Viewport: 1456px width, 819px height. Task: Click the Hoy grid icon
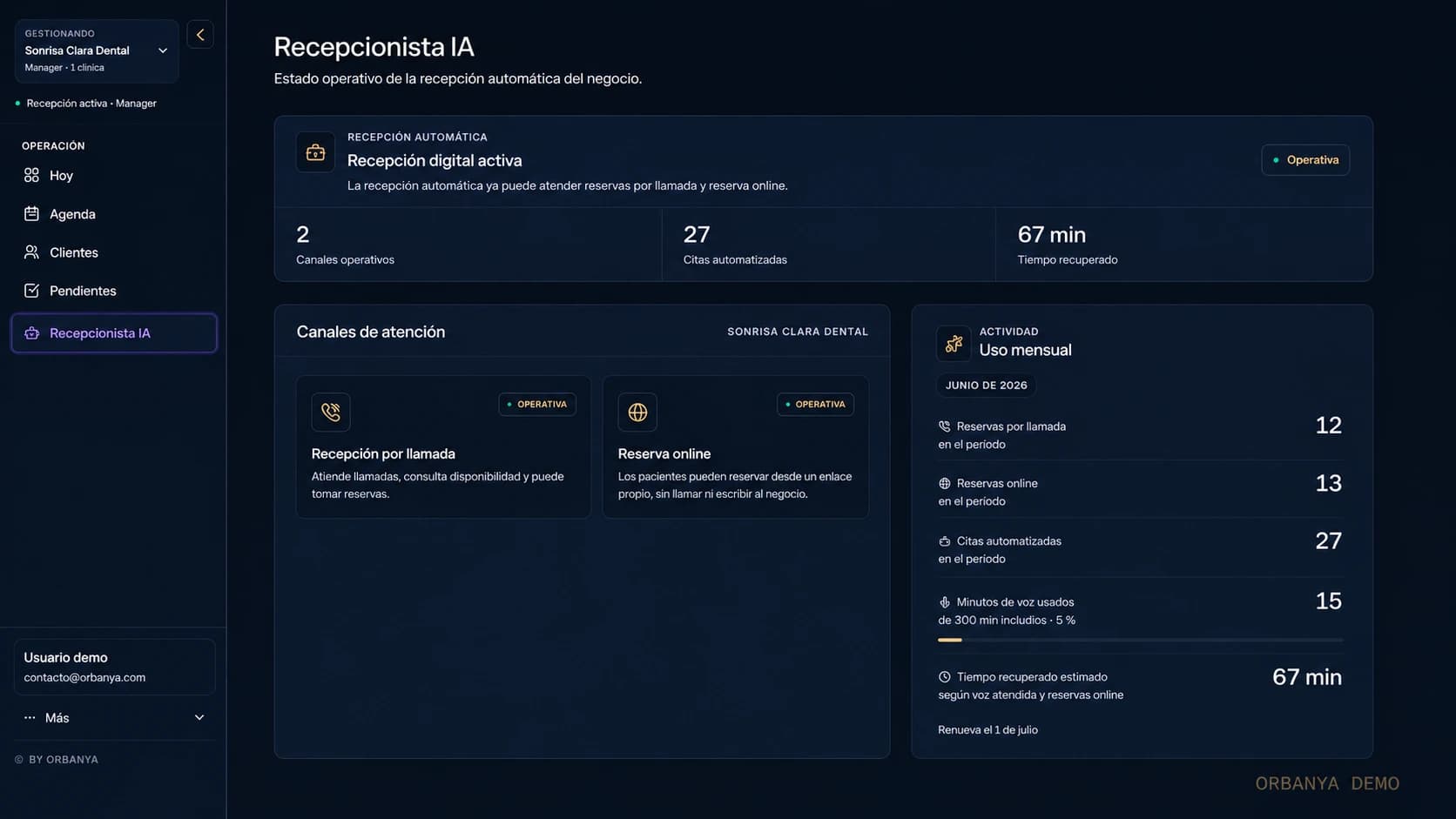[31, 176]
